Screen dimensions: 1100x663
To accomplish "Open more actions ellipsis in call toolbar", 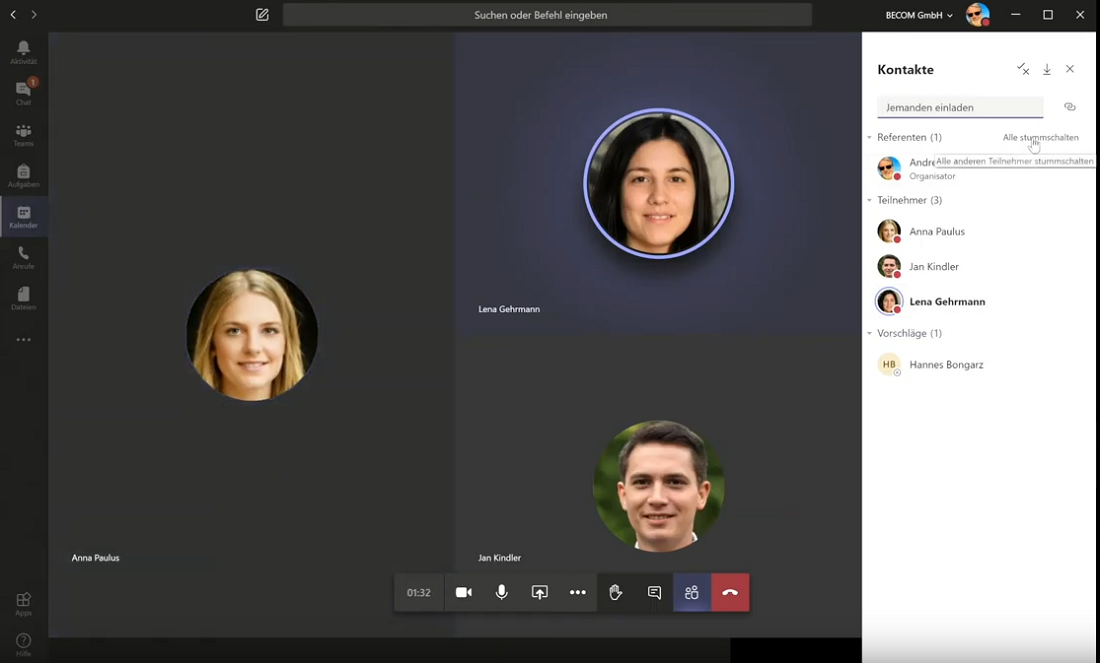I will 578,592.
